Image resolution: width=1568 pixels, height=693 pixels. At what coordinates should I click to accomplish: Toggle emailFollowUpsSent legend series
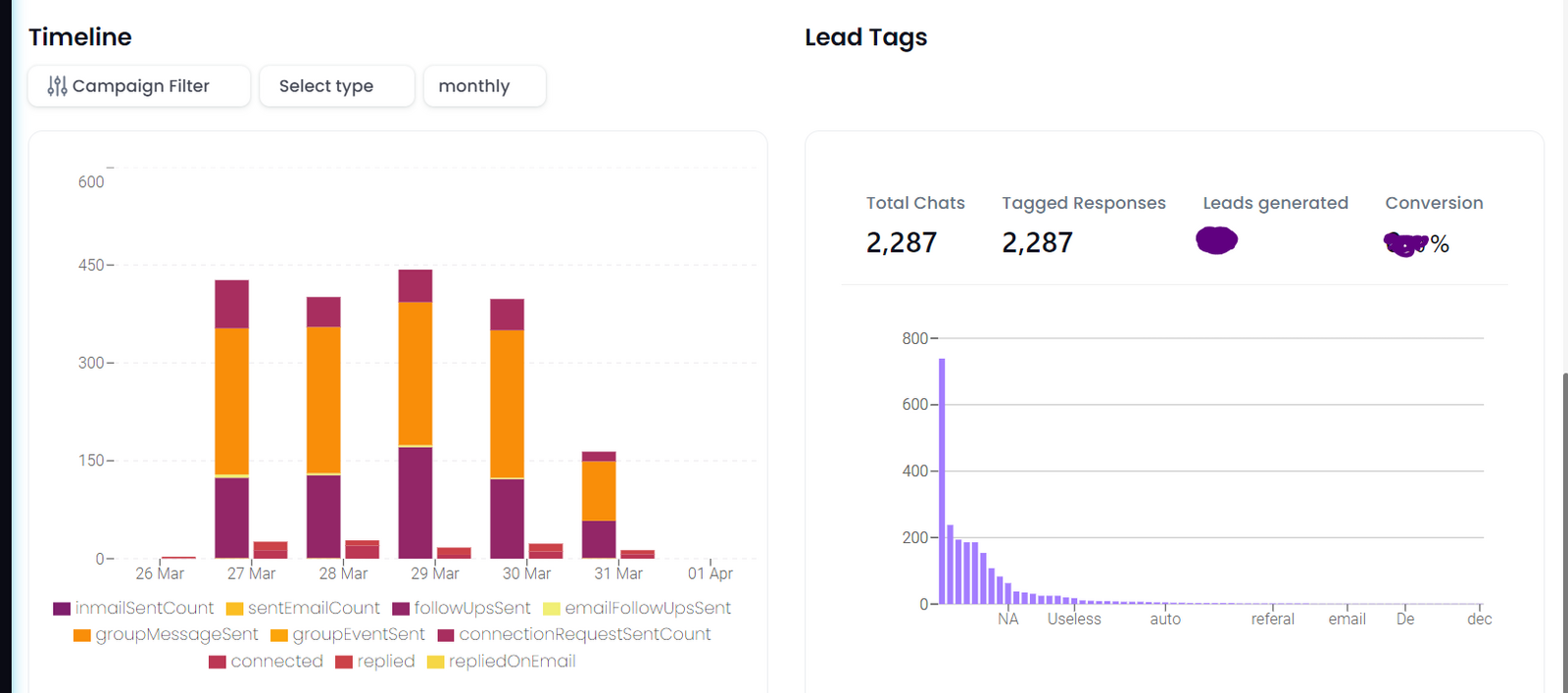pos(637,609)
